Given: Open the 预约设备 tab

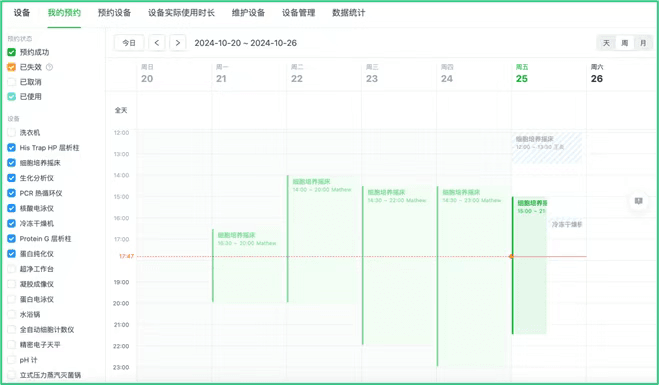Looking at the screenshot, I should [114, 13].
